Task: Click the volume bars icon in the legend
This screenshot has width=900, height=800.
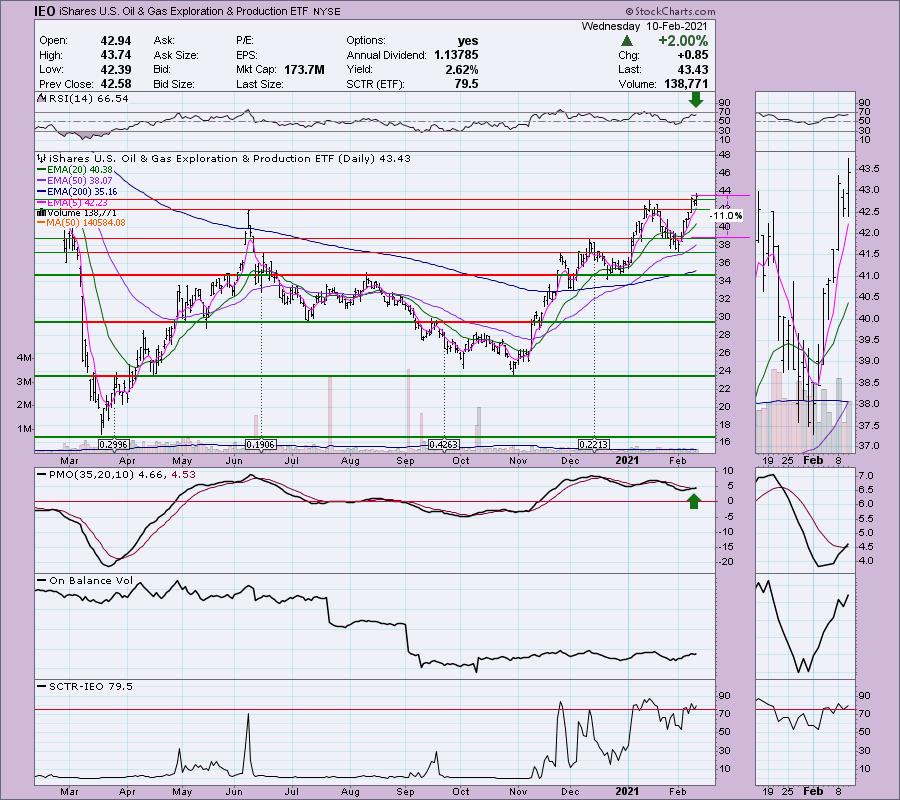Action: tap(42, 213)
